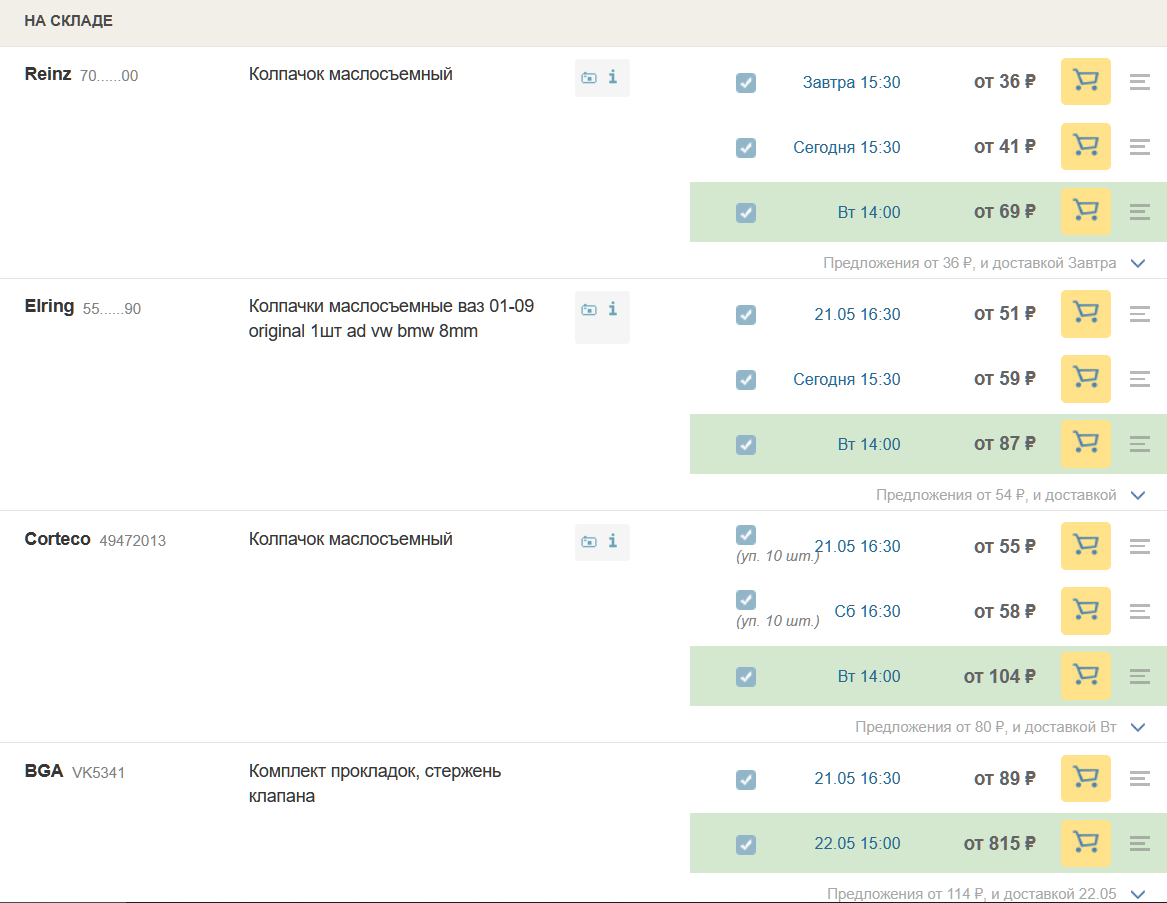This screenshot has width=1167, height=903.
Task: Add Corteco offer for 104 ₽ to cart
Action: (1085, 676)
